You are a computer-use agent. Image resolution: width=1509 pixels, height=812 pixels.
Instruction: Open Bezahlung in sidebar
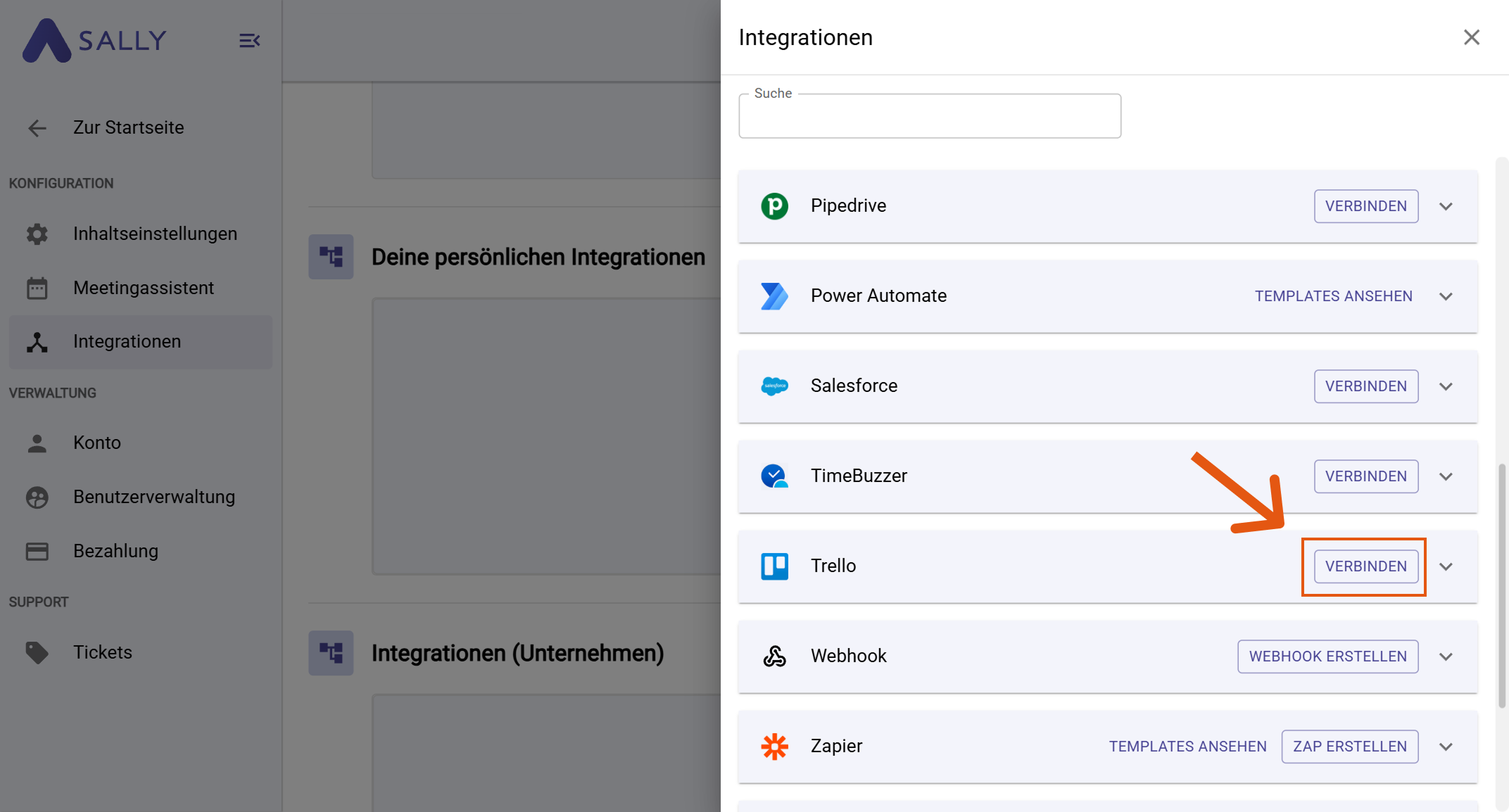click(140, 551)
